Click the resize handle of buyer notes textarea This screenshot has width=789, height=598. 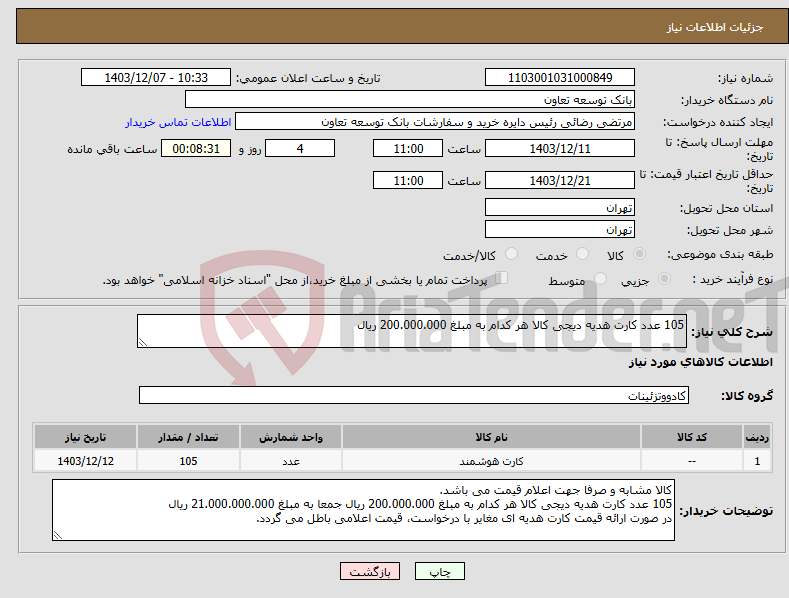(58, 536)
